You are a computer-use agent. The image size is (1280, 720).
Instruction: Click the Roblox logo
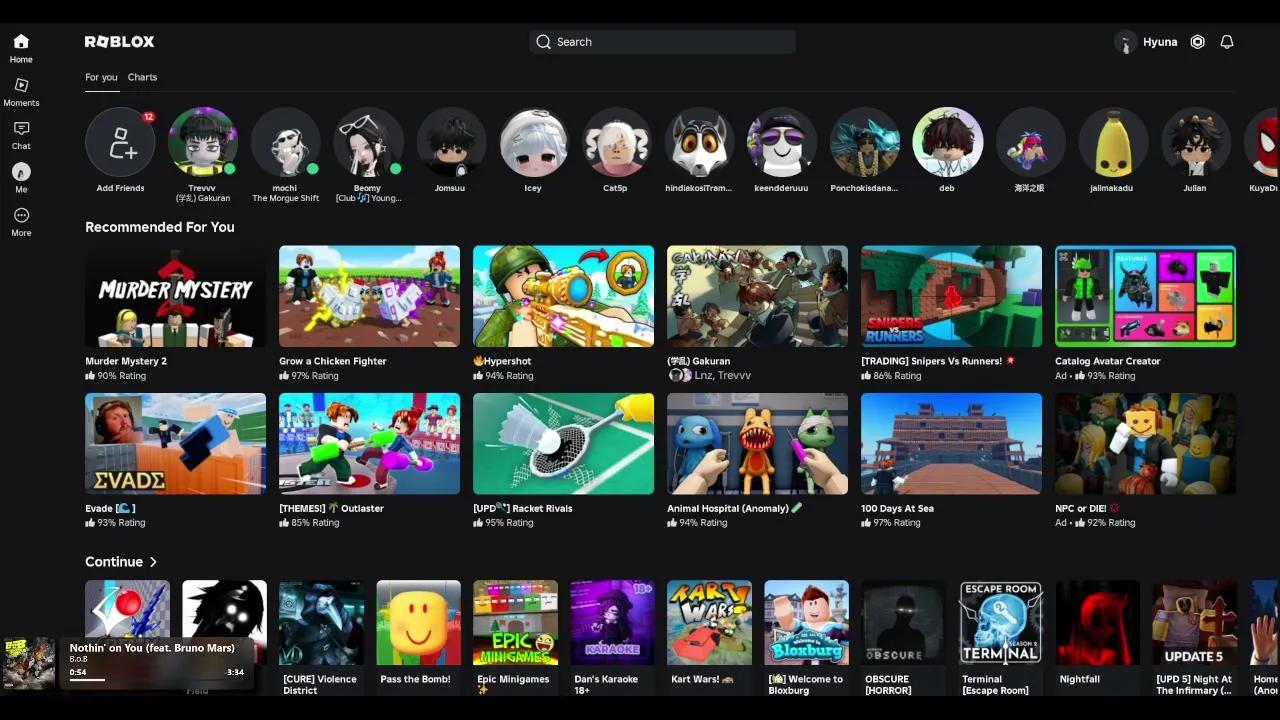point(120,42)
